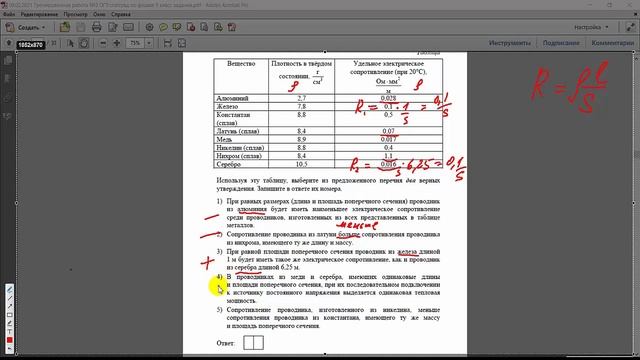
Task: Open the lowest left sidebar panel icon
Action: click(x=7, y=116)
